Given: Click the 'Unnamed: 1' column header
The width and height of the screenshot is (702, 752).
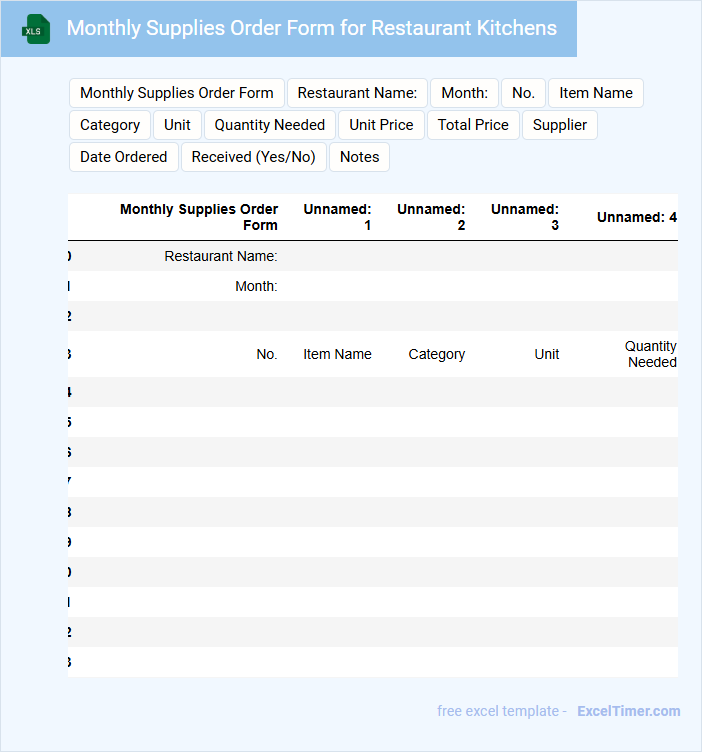Looking at the screenshot, I should (x=337, y=217).
